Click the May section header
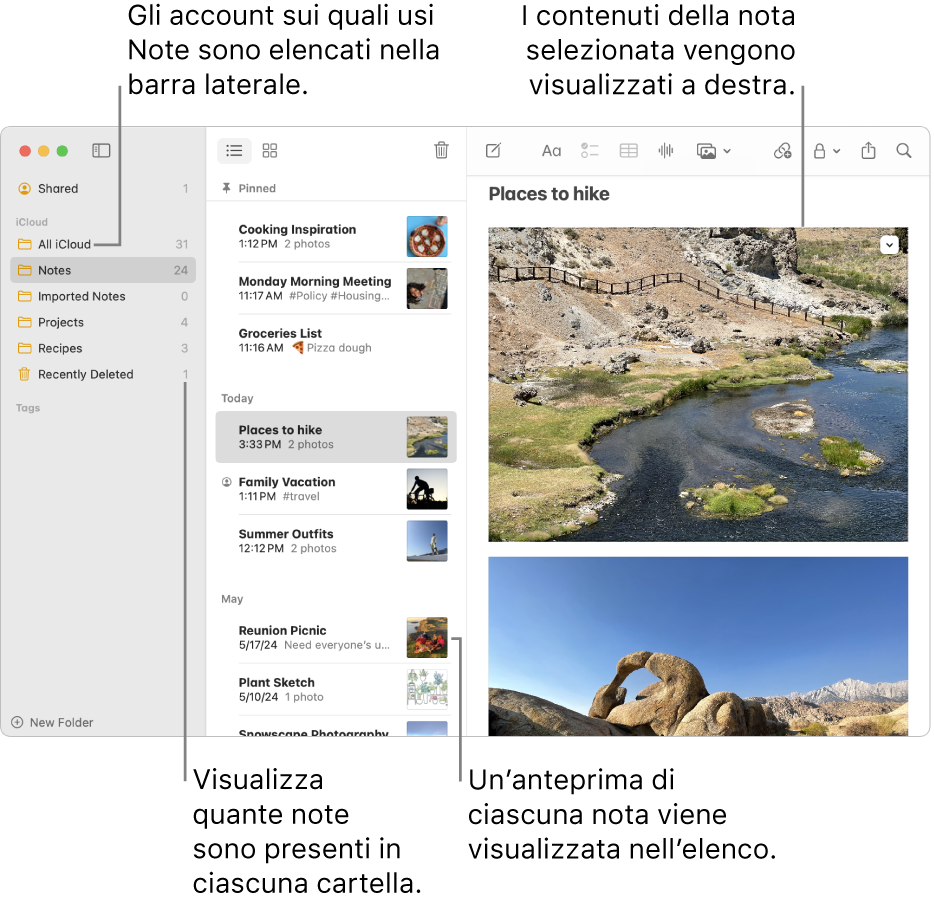The height and width of the screenshot is (904, 934). pos(232,599)
